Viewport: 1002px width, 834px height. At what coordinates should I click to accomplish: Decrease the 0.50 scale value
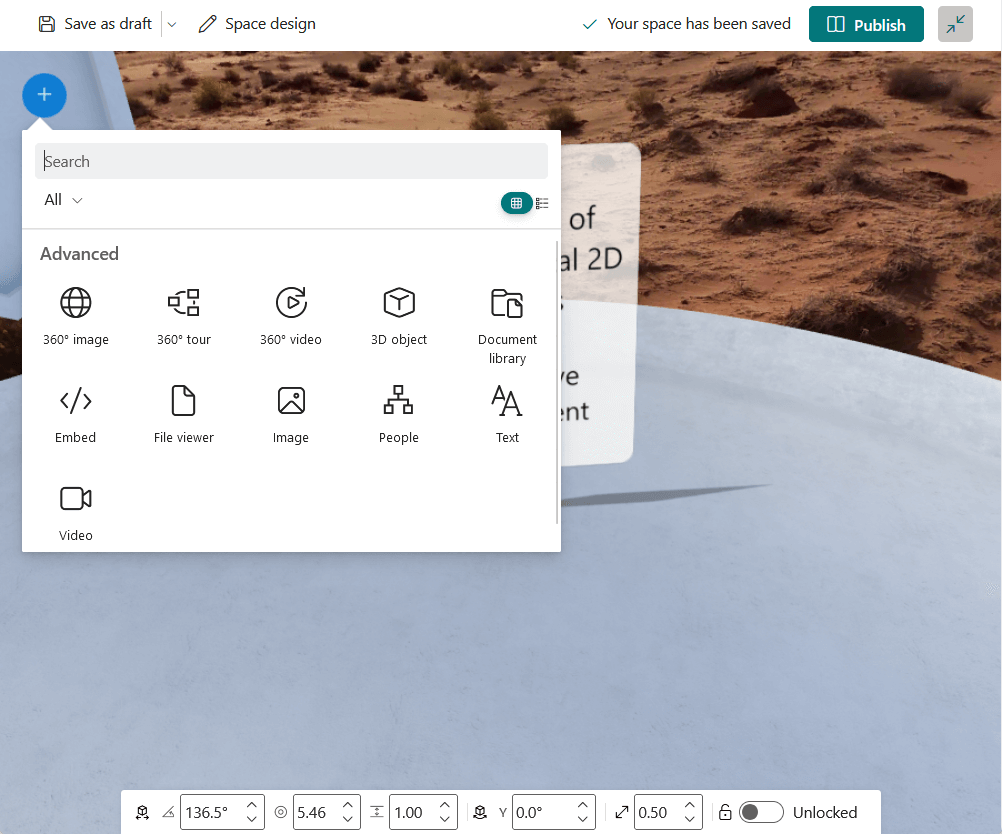pos(690,820)
